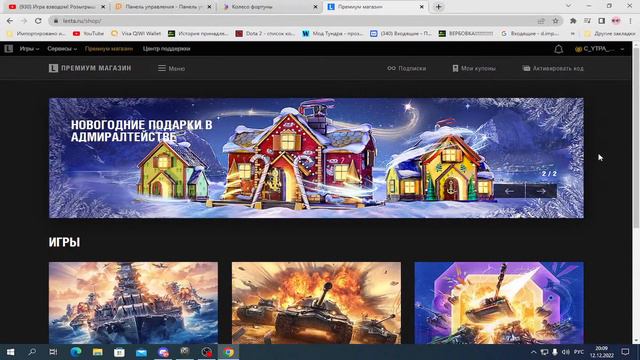640x360 pixels.
Task: Switch to the YouTube Игра tab
Action: click(x=57, y=7)
